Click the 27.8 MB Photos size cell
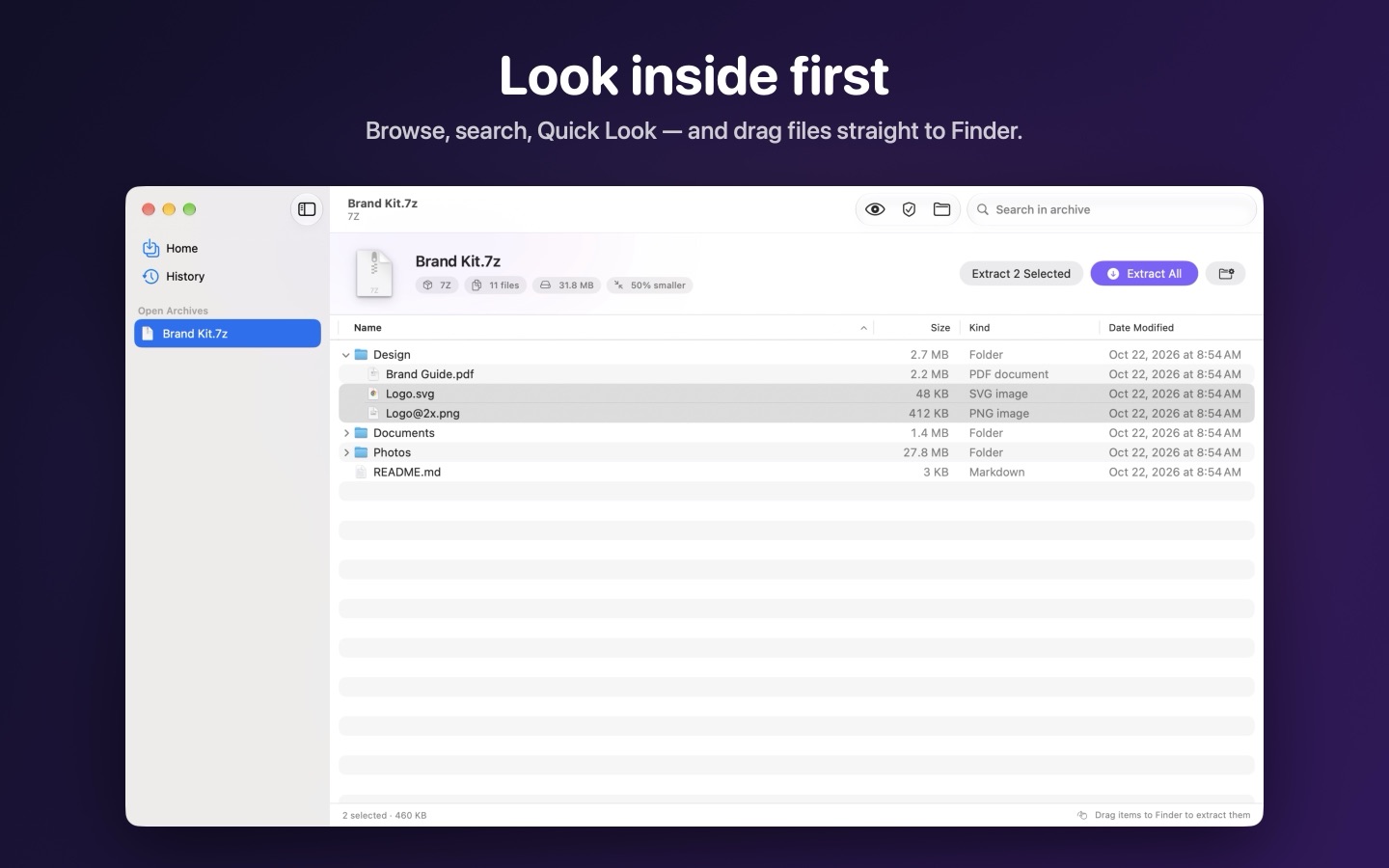Image resolution: width=1389 pixels, height=868 pixels. click(x=926, y=452)
